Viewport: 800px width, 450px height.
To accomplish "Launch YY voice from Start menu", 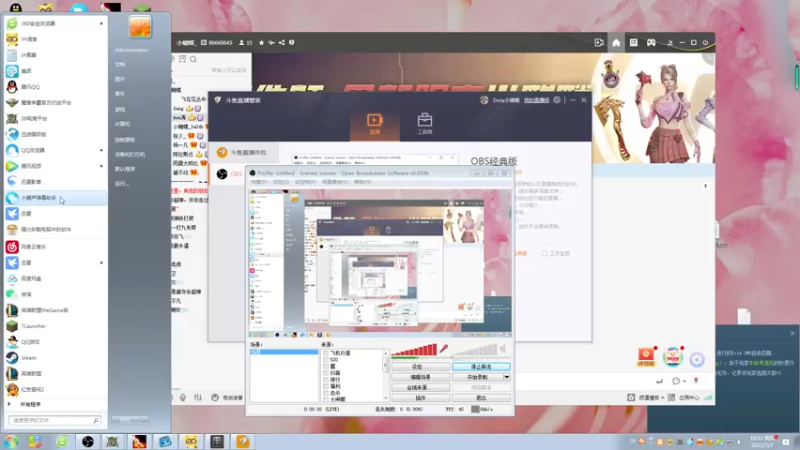I will (55, 39).
